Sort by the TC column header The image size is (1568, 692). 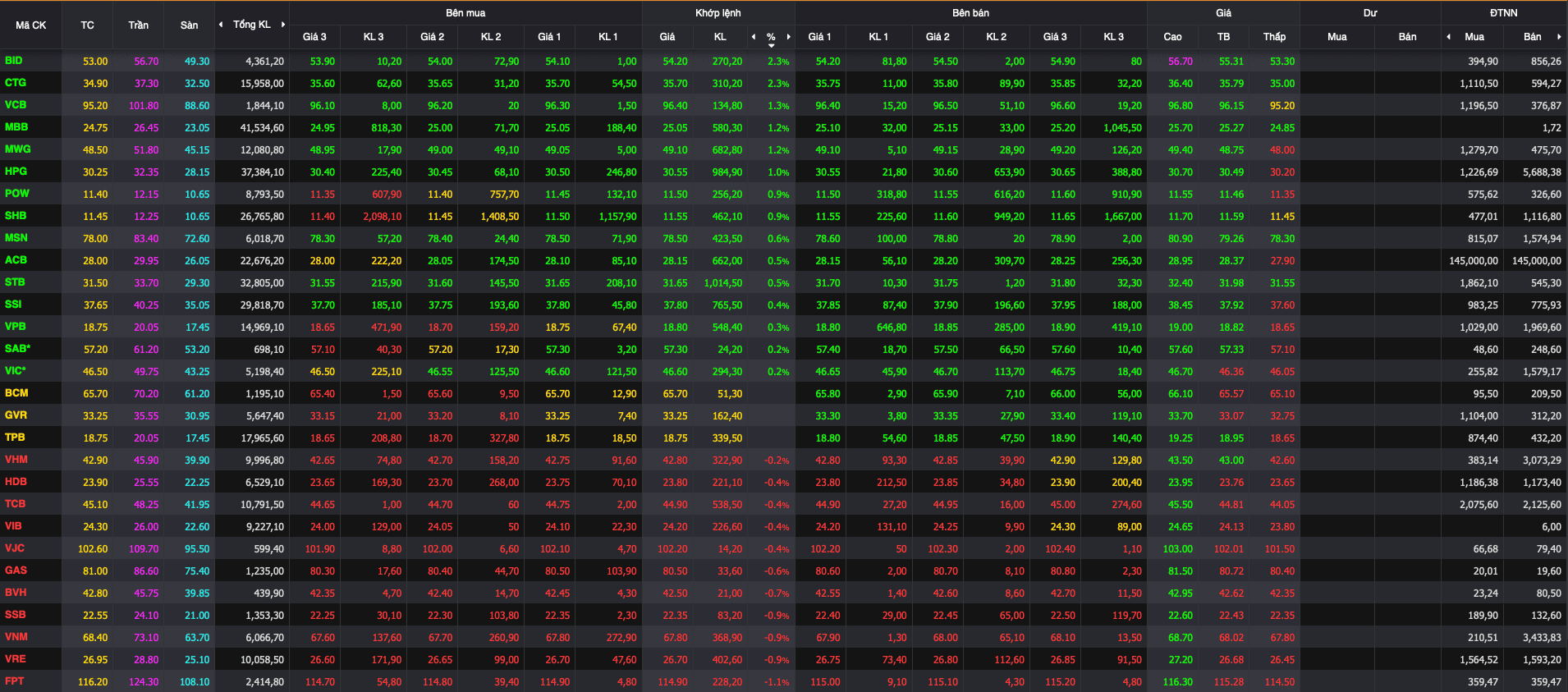coord(87,25)
